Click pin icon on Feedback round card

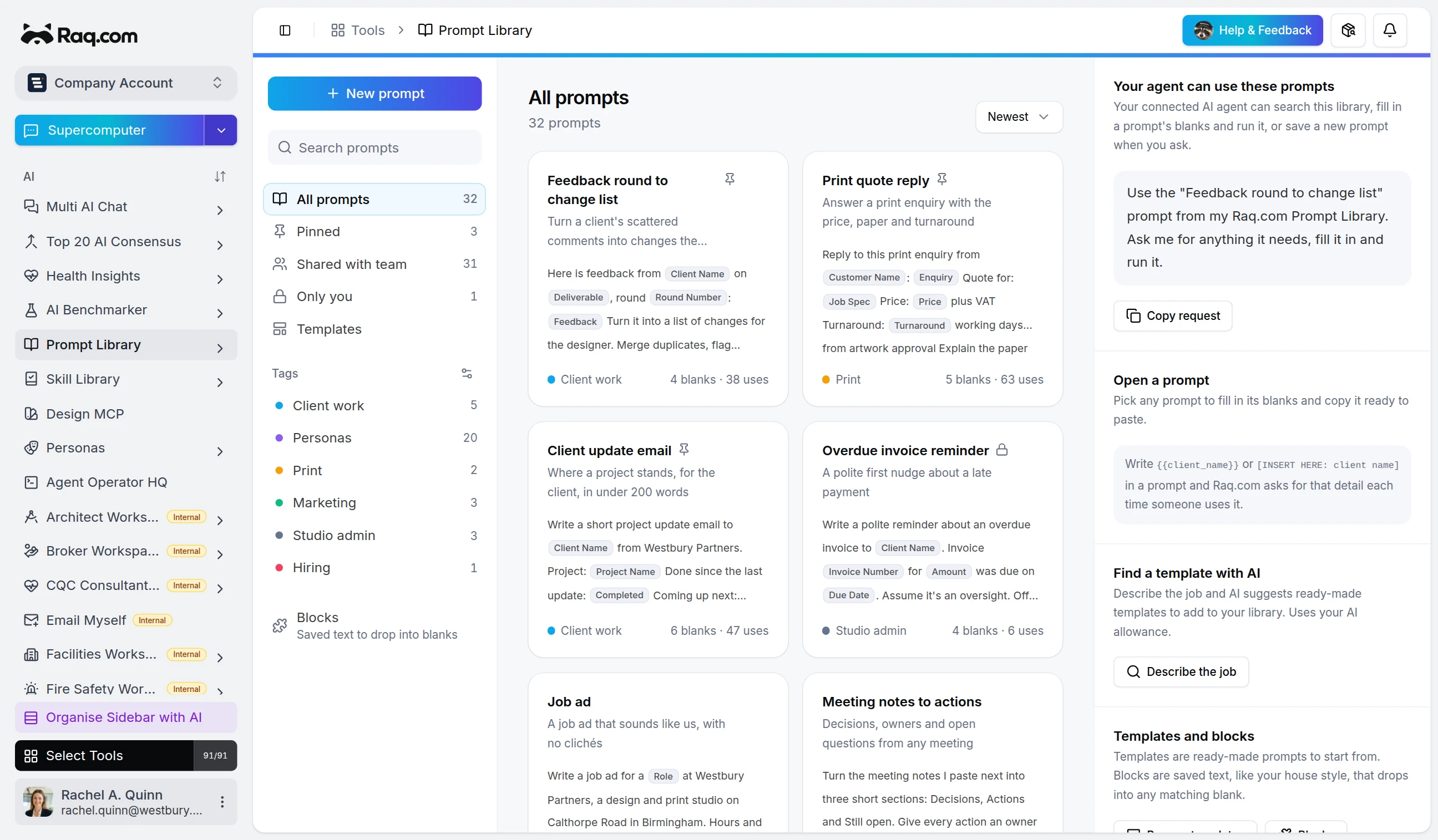click(x=730, y=179)
